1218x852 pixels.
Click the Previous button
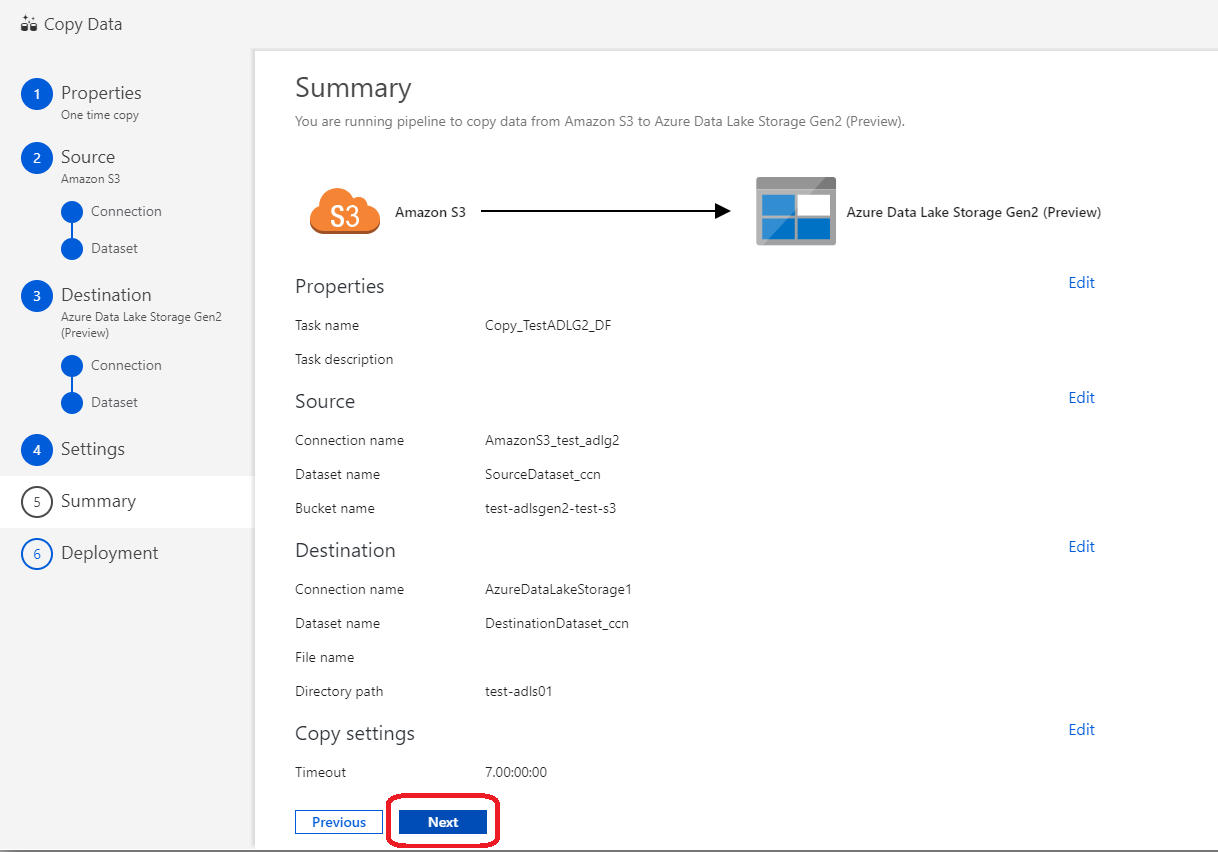(x=338, y=821)
